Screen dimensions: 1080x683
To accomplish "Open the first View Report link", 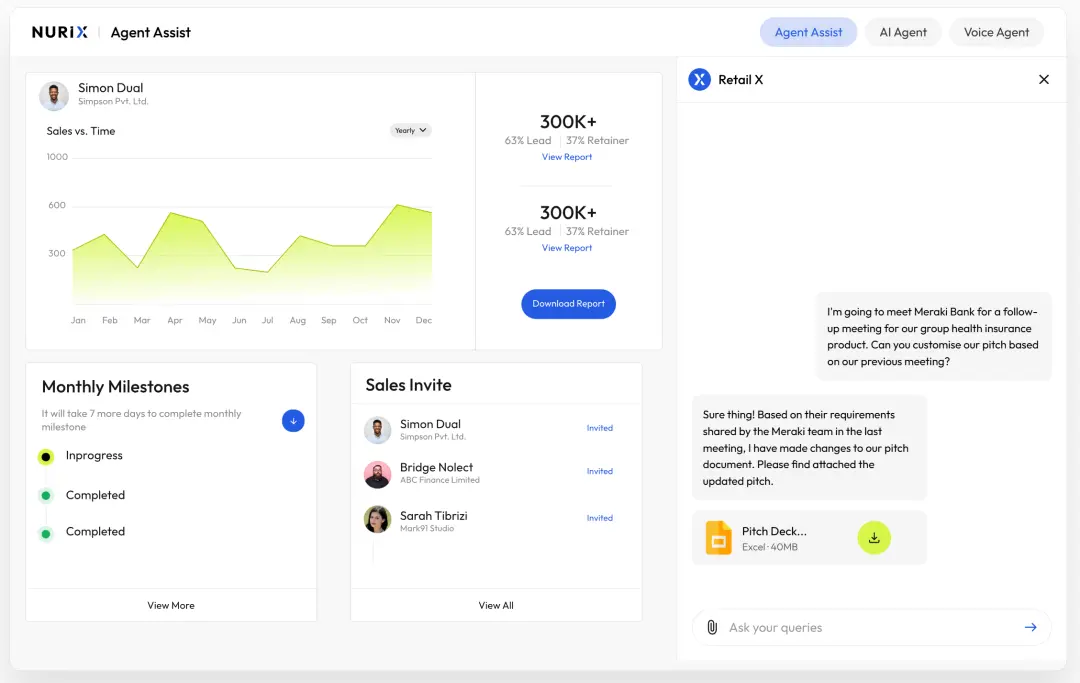I will coord(567,157).
